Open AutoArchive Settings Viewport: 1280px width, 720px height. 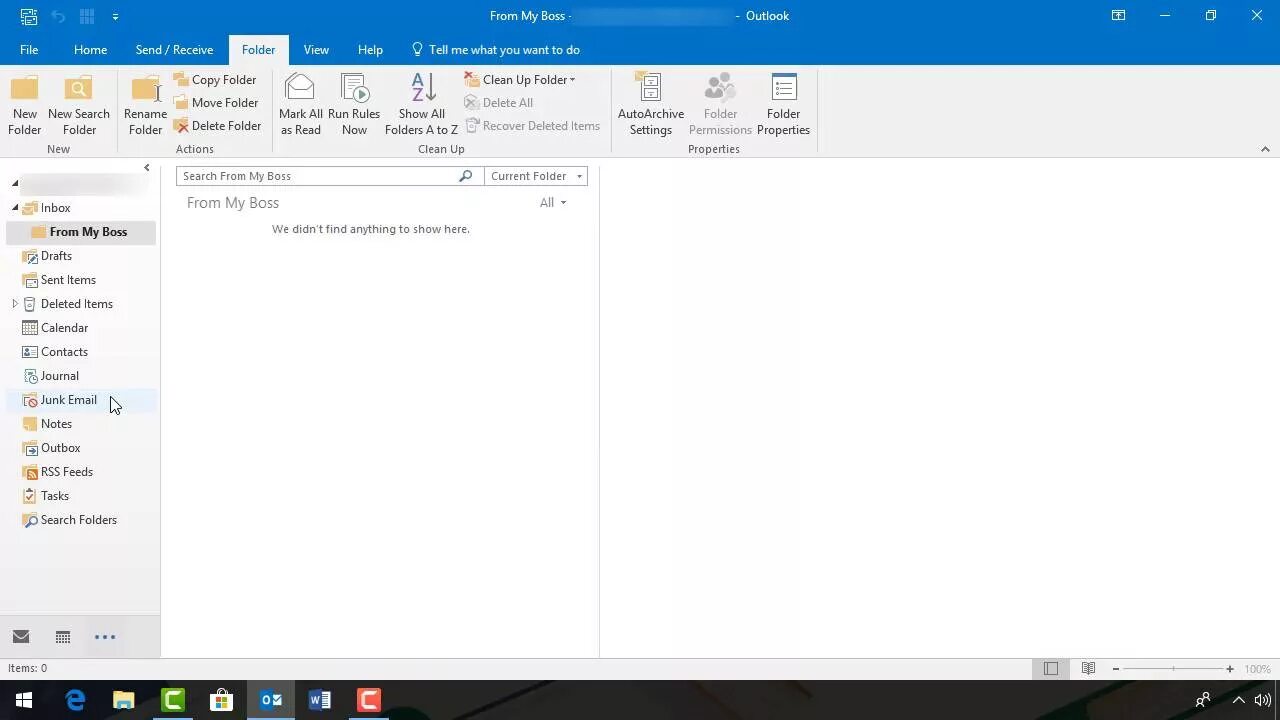[651, 104]
